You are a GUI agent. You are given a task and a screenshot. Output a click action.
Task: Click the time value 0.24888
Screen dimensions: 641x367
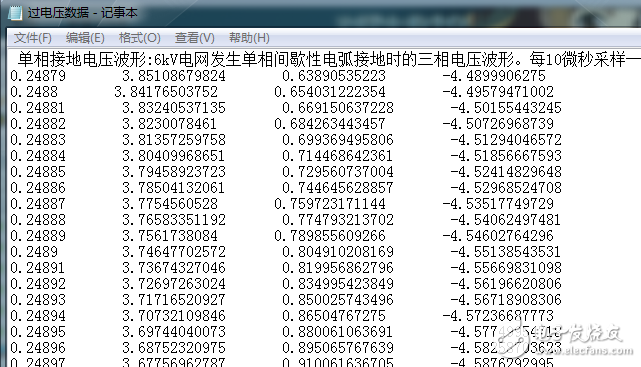click(x=38, y=220)
